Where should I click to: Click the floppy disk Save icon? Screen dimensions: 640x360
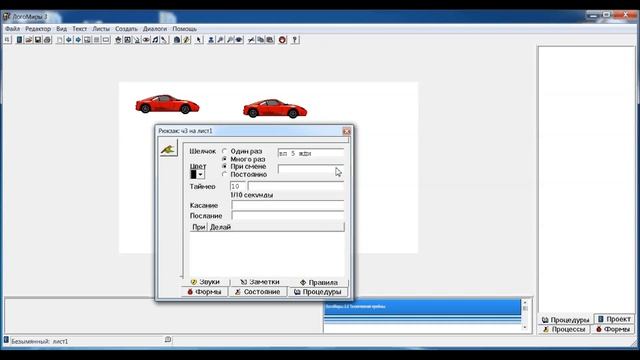tap(38, 40)
